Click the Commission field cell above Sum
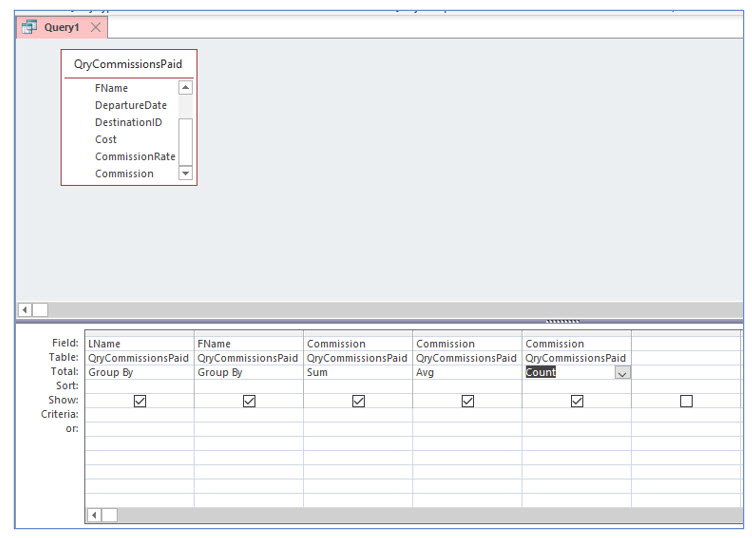Screen dimensions: 752x538 pos(358,344)
